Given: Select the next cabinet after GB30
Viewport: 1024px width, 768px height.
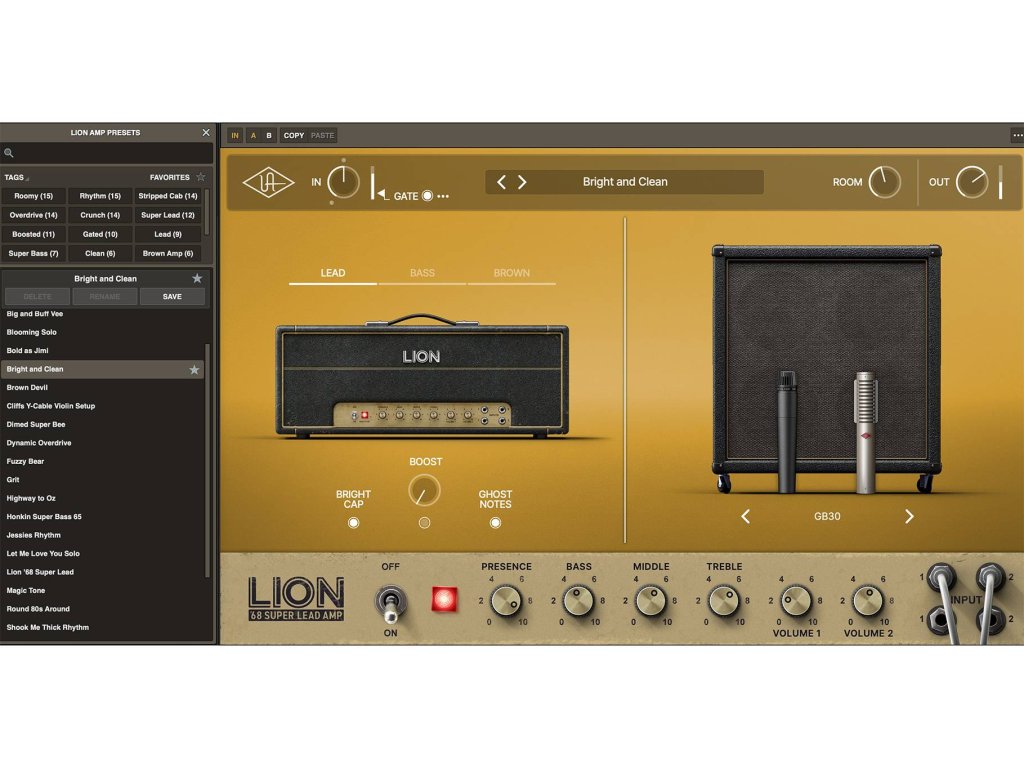Looking at the screenshot, I should click(x=909, y=517).
